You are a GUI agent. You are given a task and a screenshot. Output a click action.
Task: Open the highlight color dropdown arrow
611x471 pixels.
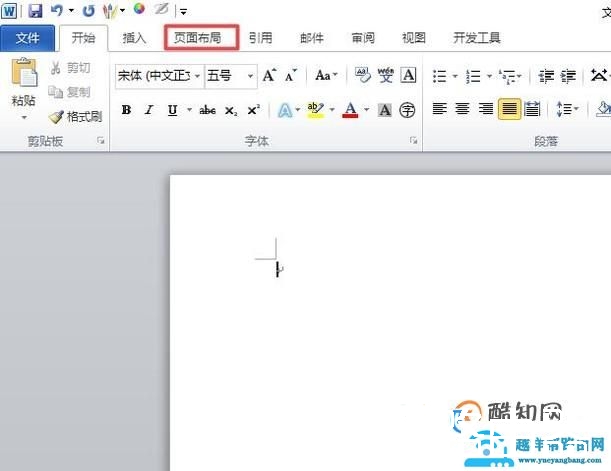(332, 110)
